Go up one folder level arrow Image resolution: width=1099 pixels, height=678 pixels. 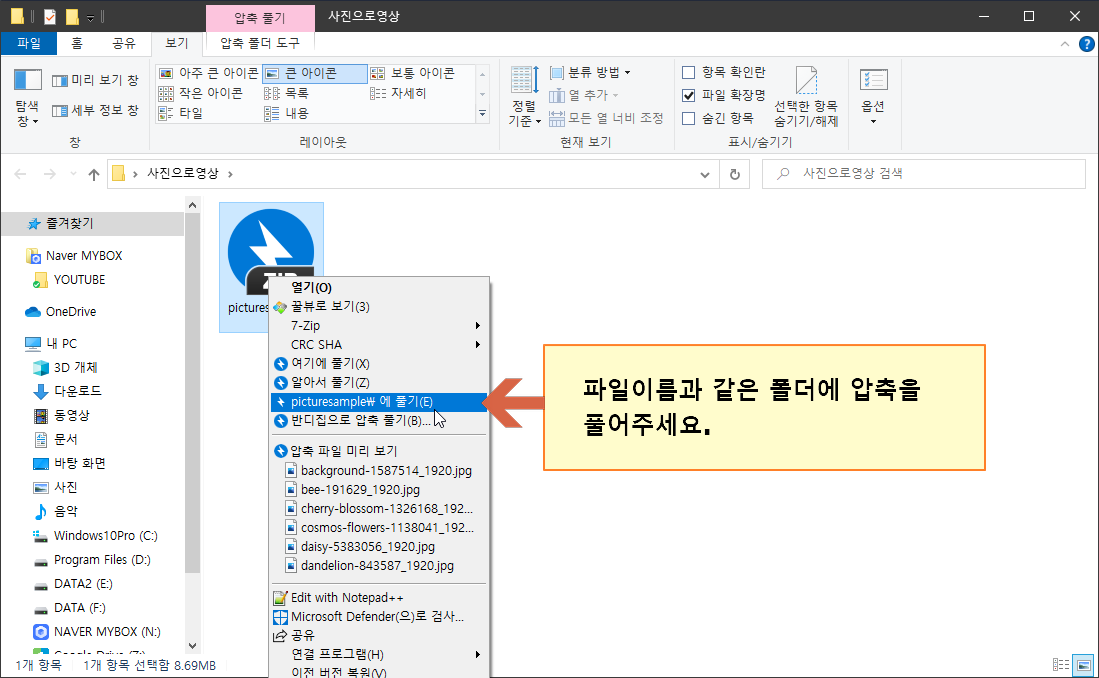[94, 175]
